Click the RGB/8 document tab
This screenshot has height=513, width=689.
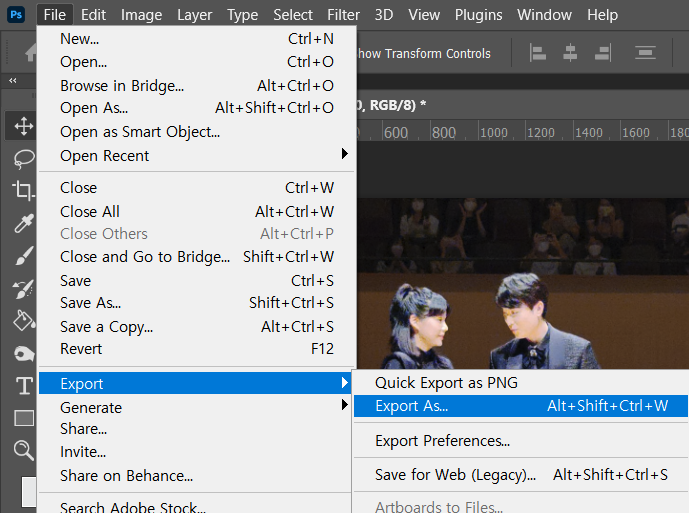click(391, 105)
